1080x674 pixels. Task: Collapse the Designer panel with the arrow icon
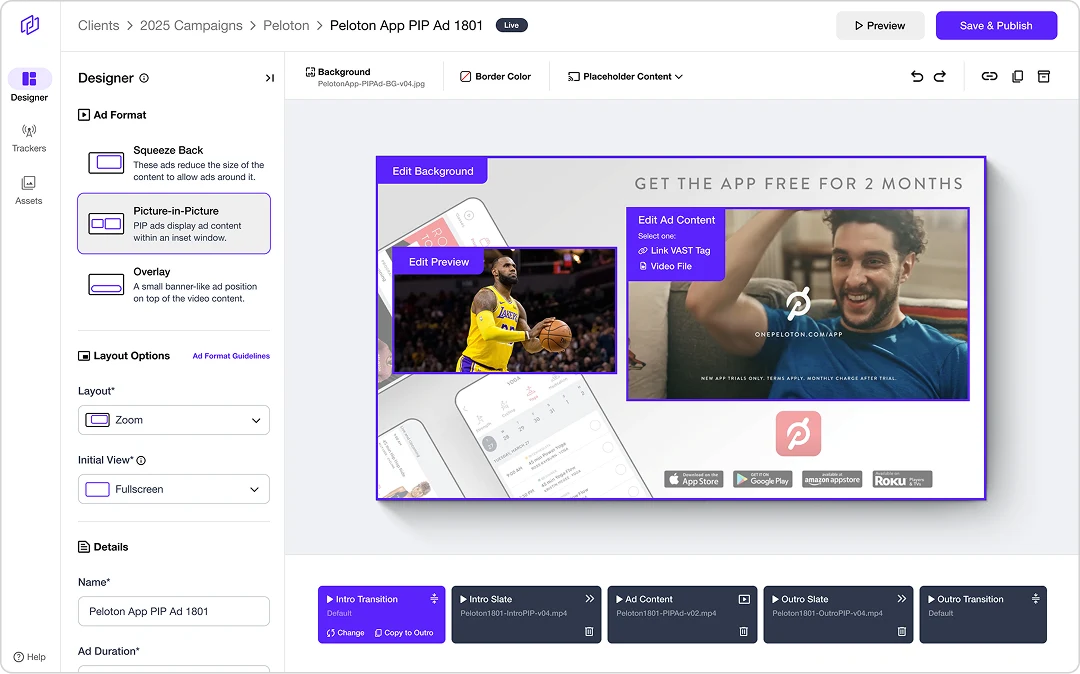269,78
